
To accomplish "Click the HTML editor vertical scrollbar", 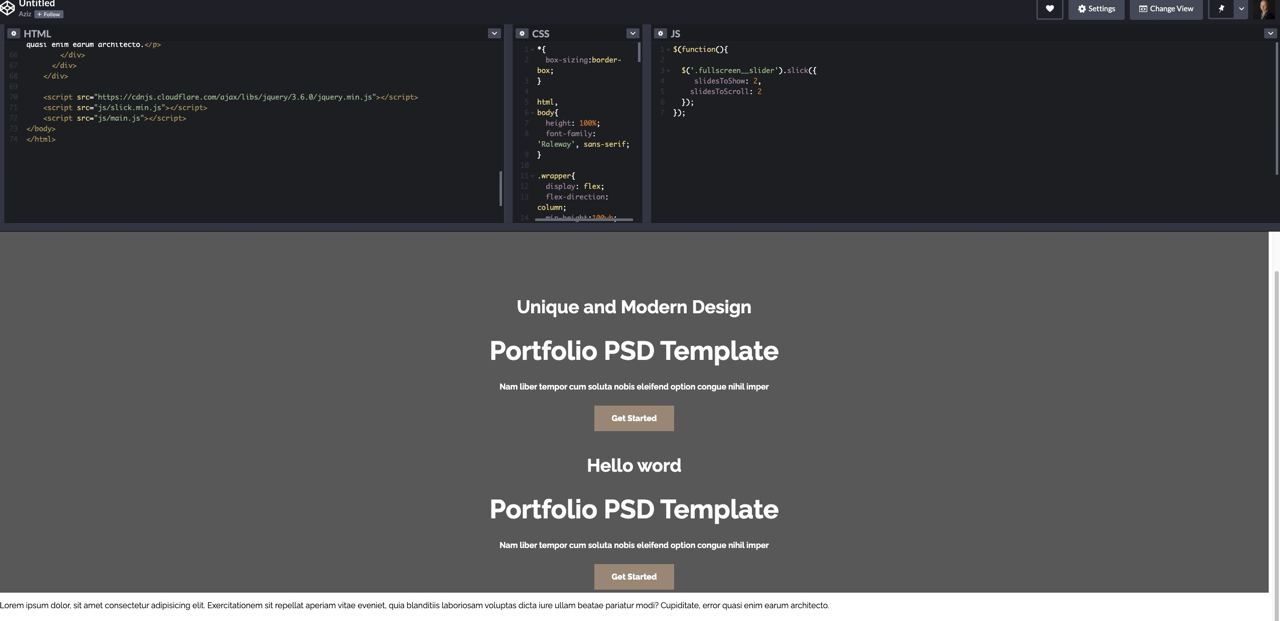I will pyautogui.click(x=501, y=188).
